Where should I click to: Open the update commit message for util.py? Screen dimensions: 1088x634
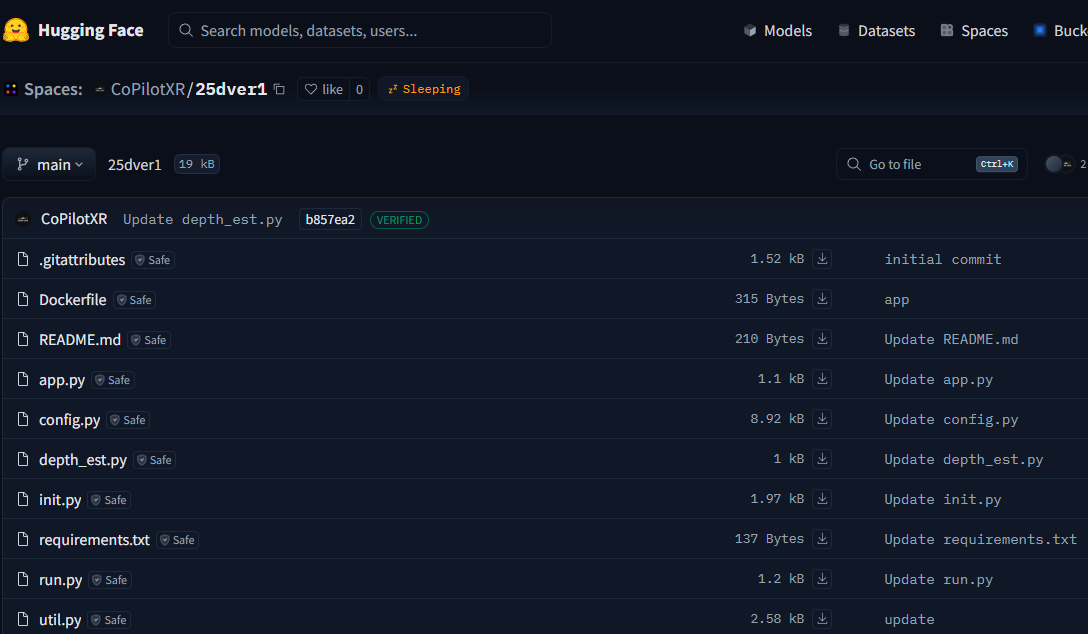coord(909,619)
